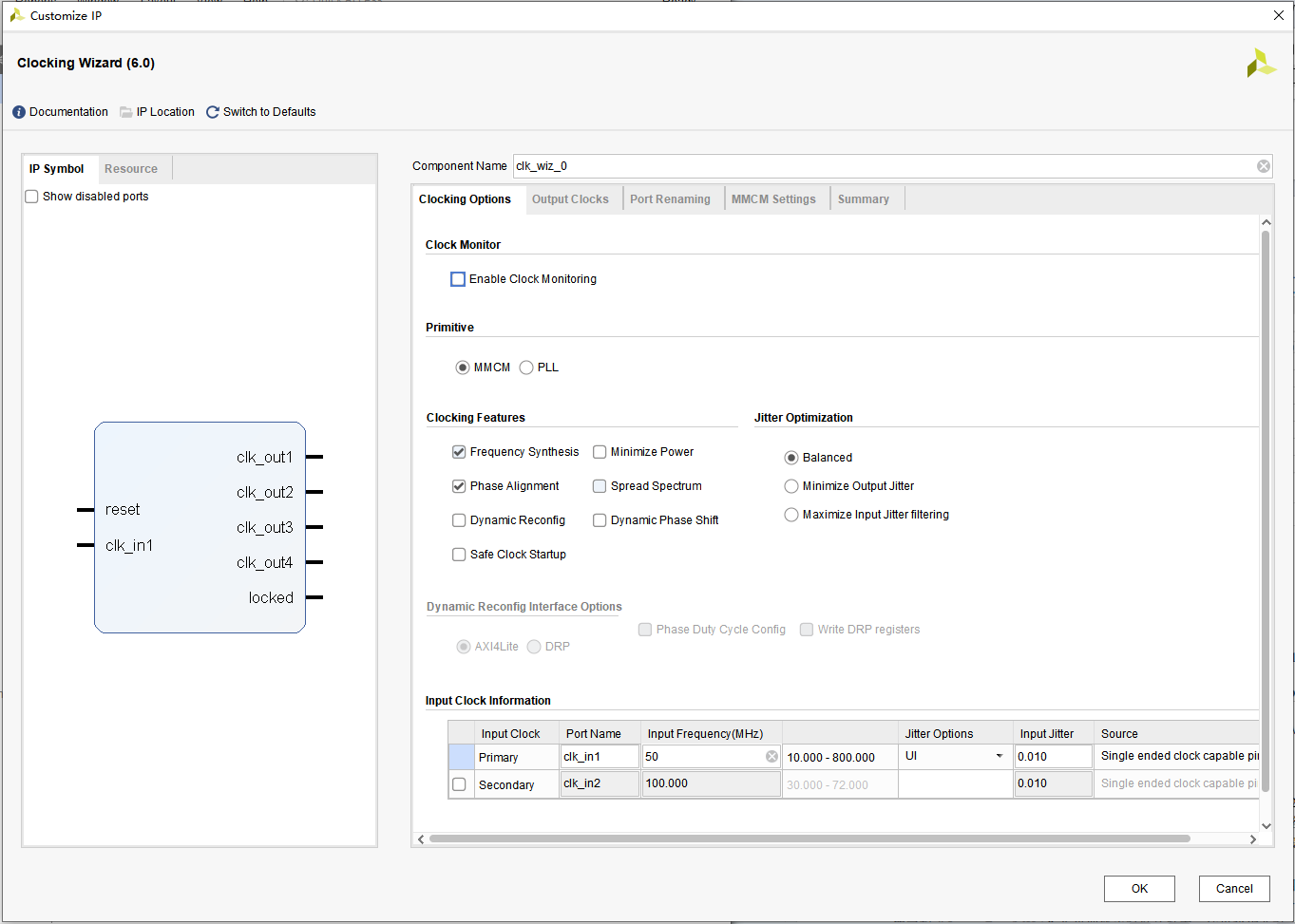
Task: Switch to Resource tab
Action: (x=131, y=169)
